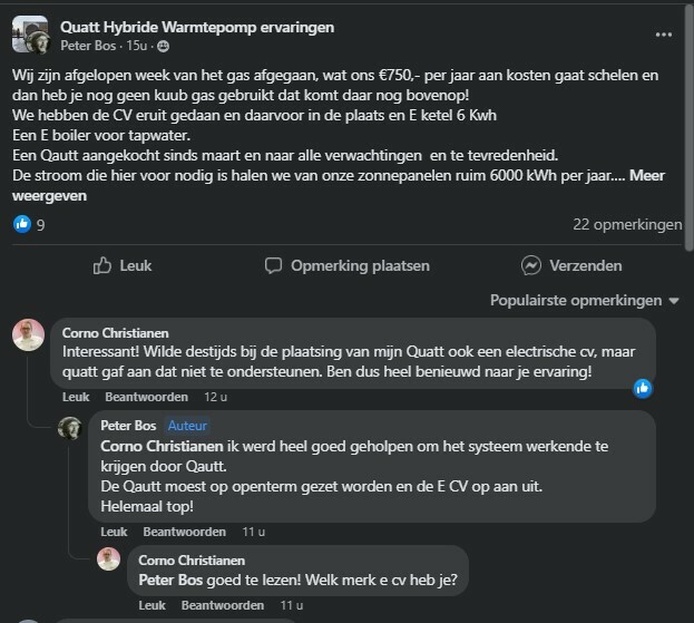Click the Opmerking plaatsen comment button

[347, 265]
